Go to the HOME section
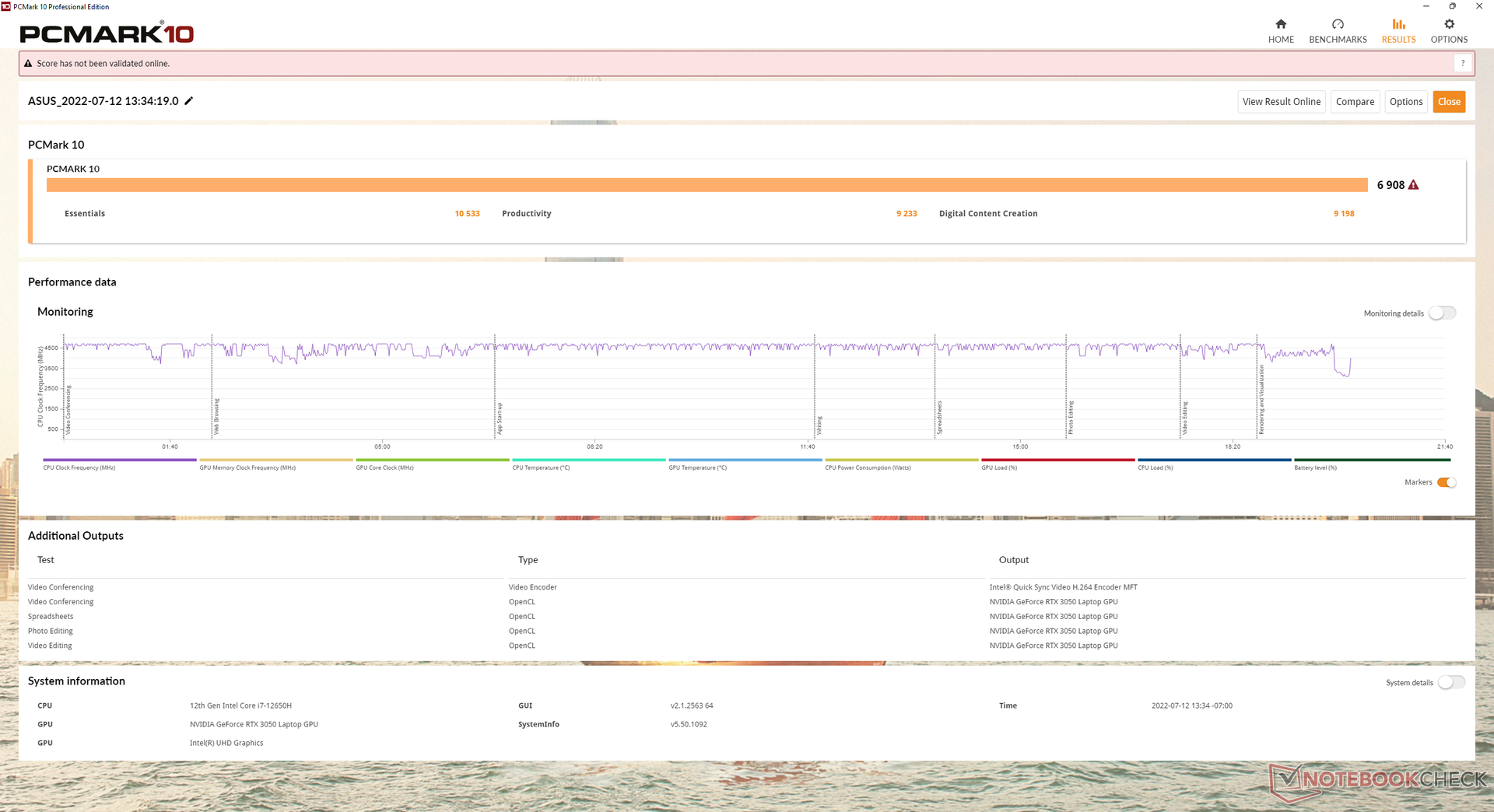The height and width of the screenshot is (812, 1494). click(1281, 31)
